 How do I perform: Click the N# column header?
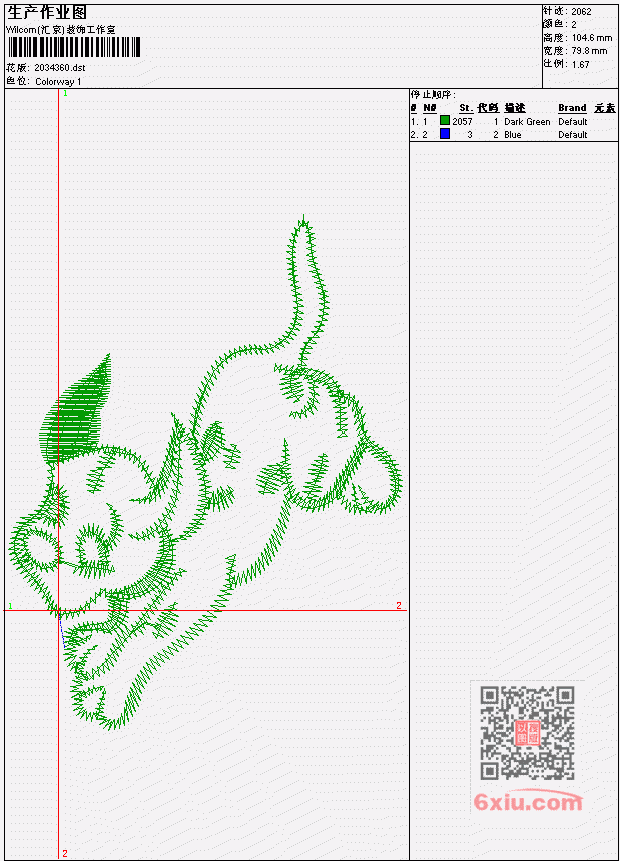click(429, 108)
